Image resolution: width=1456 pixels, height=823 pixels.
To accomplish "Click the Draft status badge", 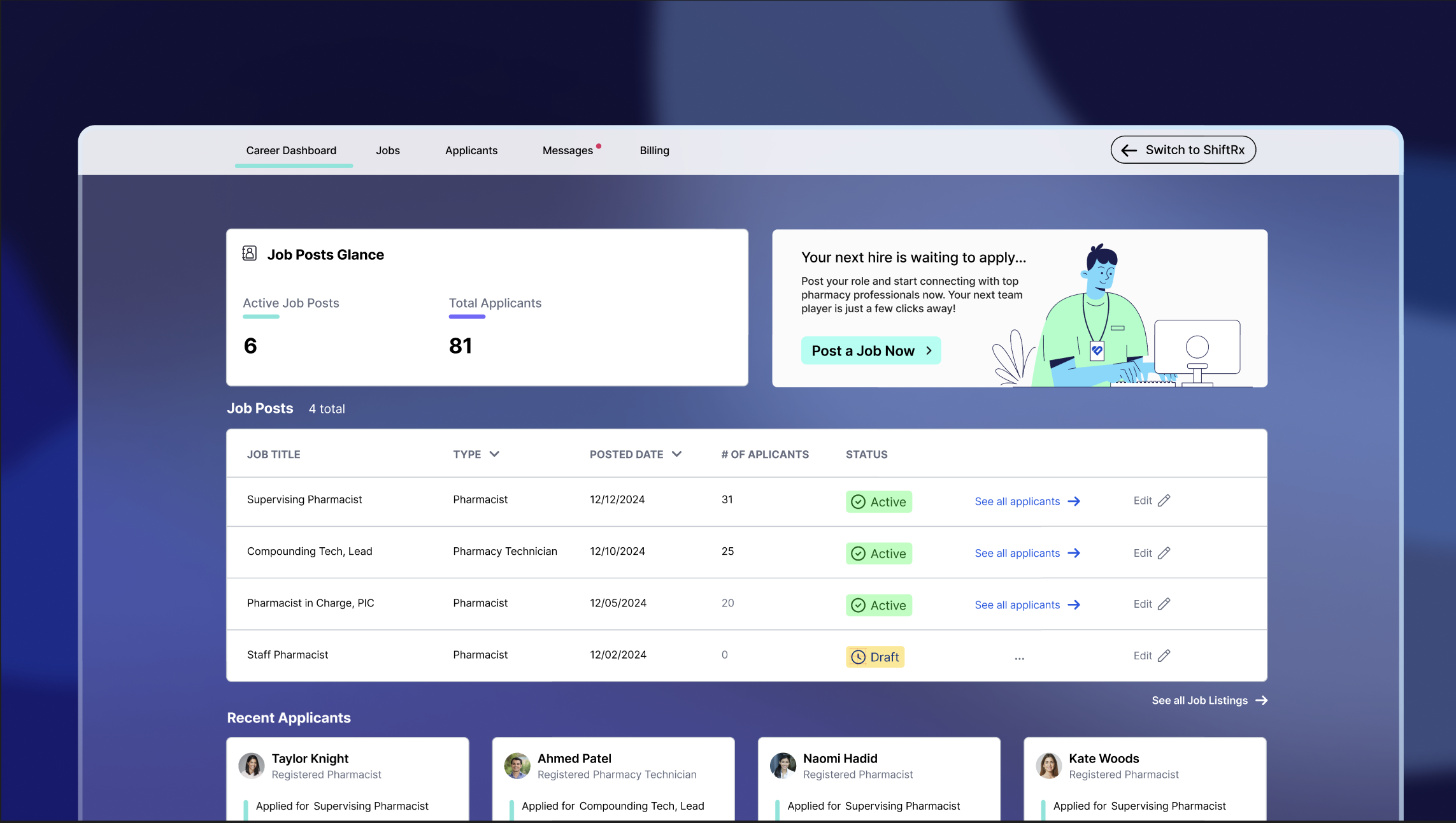I will click(x=875, y=657).
